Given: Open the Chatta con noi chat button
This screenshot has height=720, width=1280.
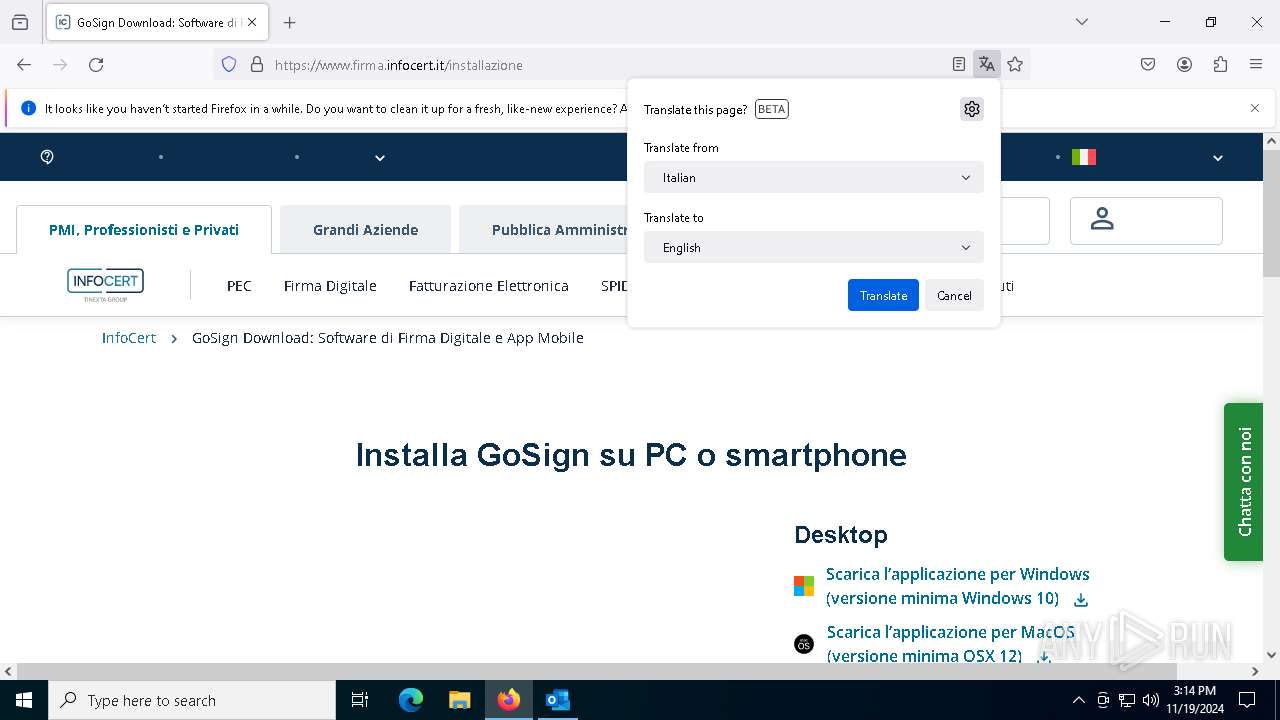Looking at the screenshot, I should click(1243, 481).
